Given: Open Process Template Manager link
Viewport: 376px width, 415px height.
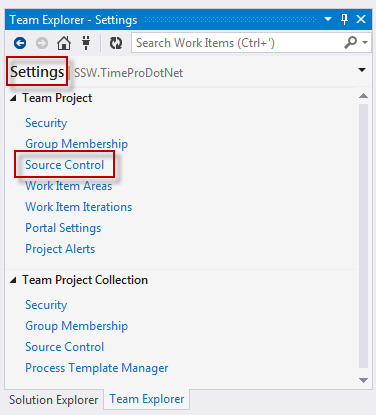Looking at the screenshot, I should pyautogui.click(x=97, y=368).
